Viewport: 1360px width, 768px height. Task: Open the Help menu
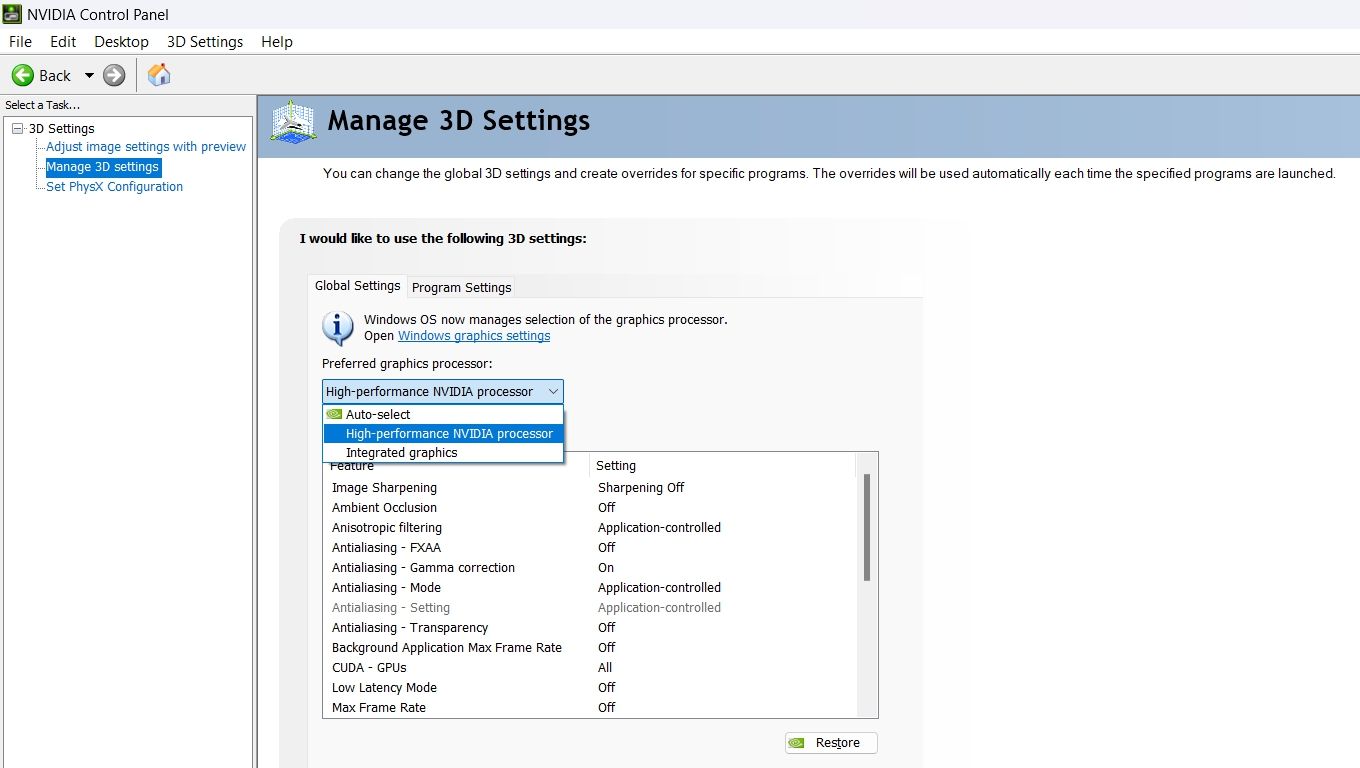point(277,41)
